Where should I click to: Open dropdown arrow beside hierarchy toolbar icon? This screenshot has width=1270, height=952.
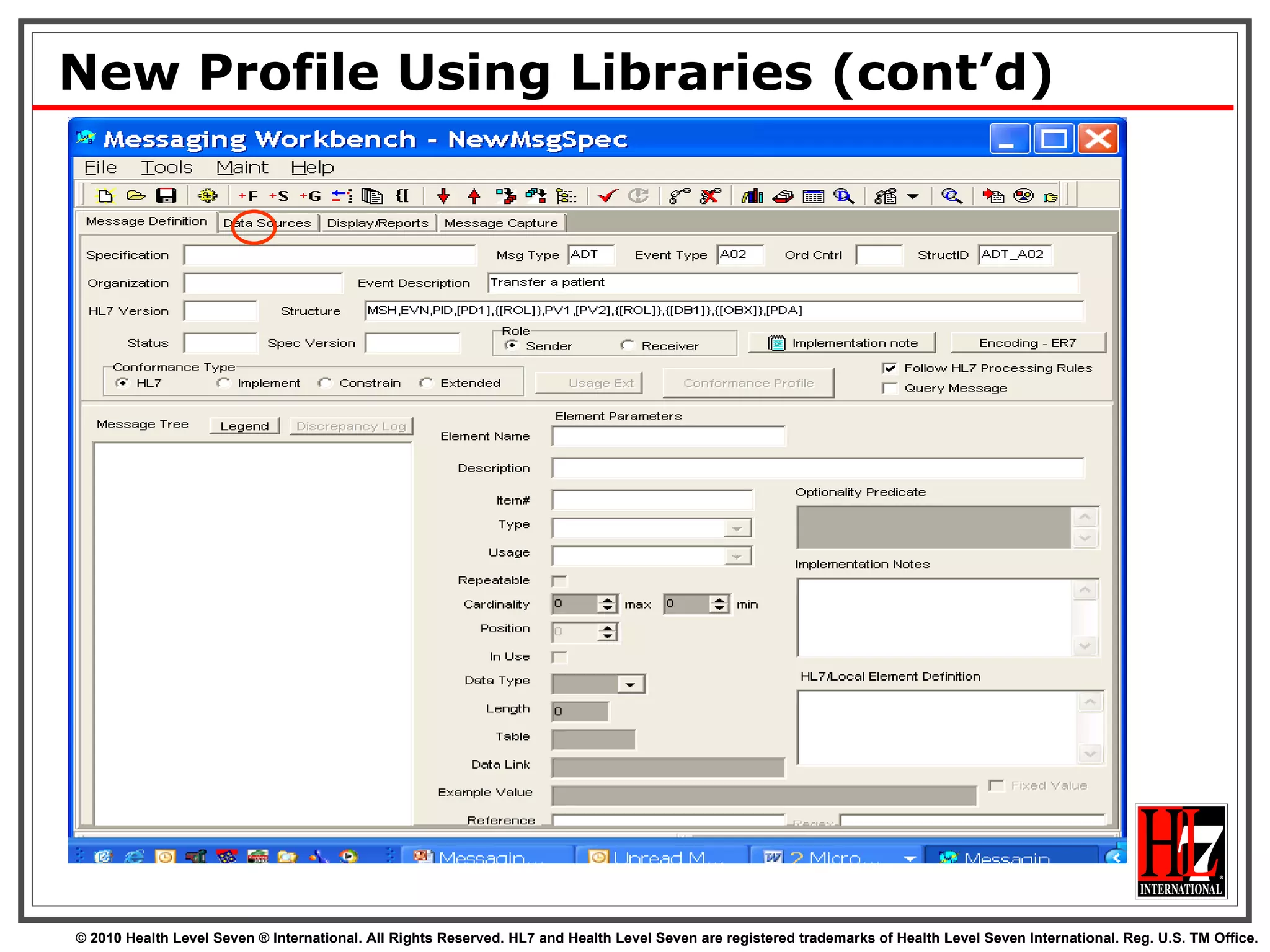(913, 197)
